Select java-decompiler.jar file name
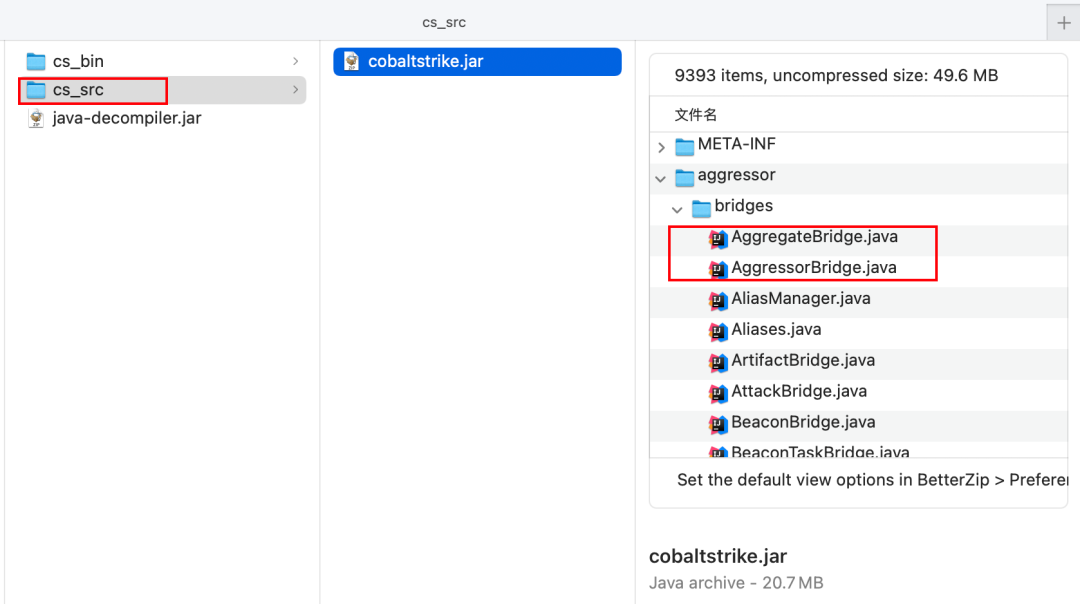The height and width of the screenshot is (604, 1080). point(127,118)
